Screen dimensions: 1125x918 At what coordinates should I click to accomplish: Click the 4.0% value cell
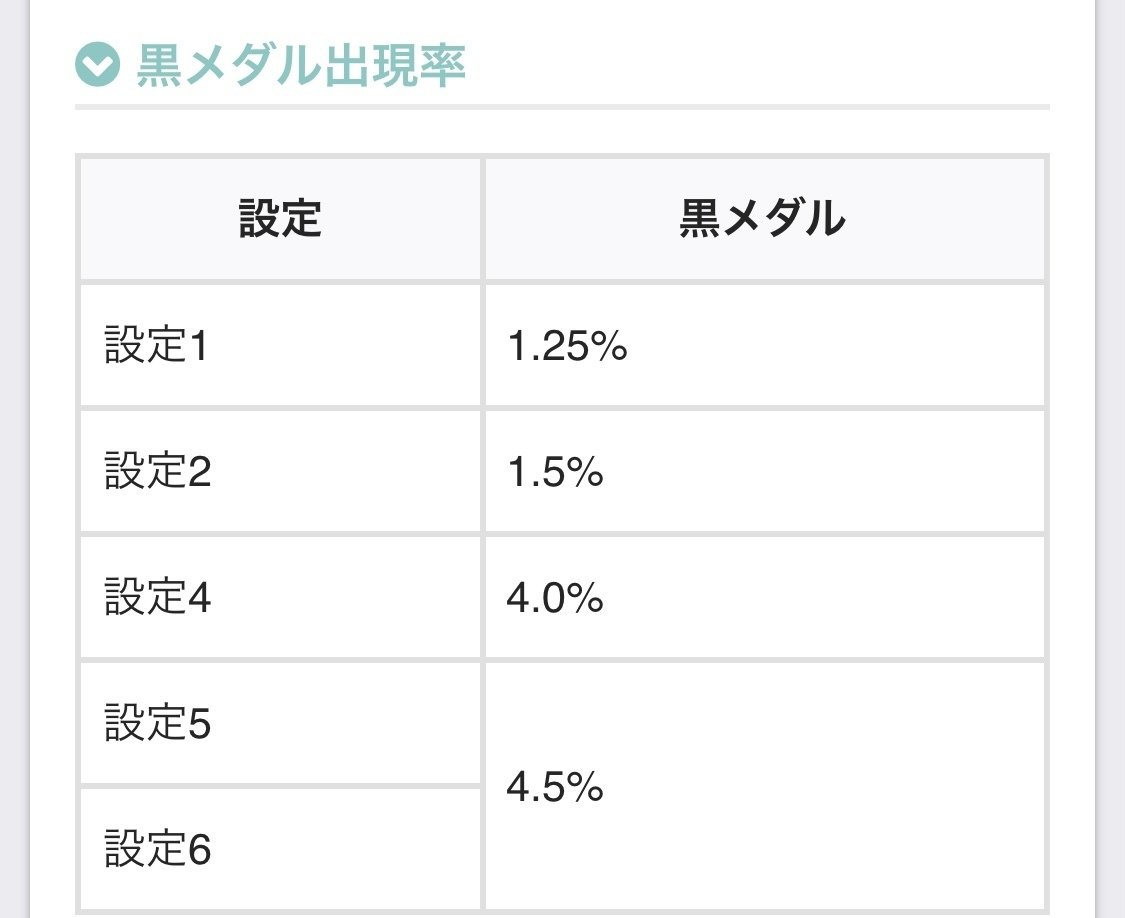pyautogui.click(x=764, y=597)
